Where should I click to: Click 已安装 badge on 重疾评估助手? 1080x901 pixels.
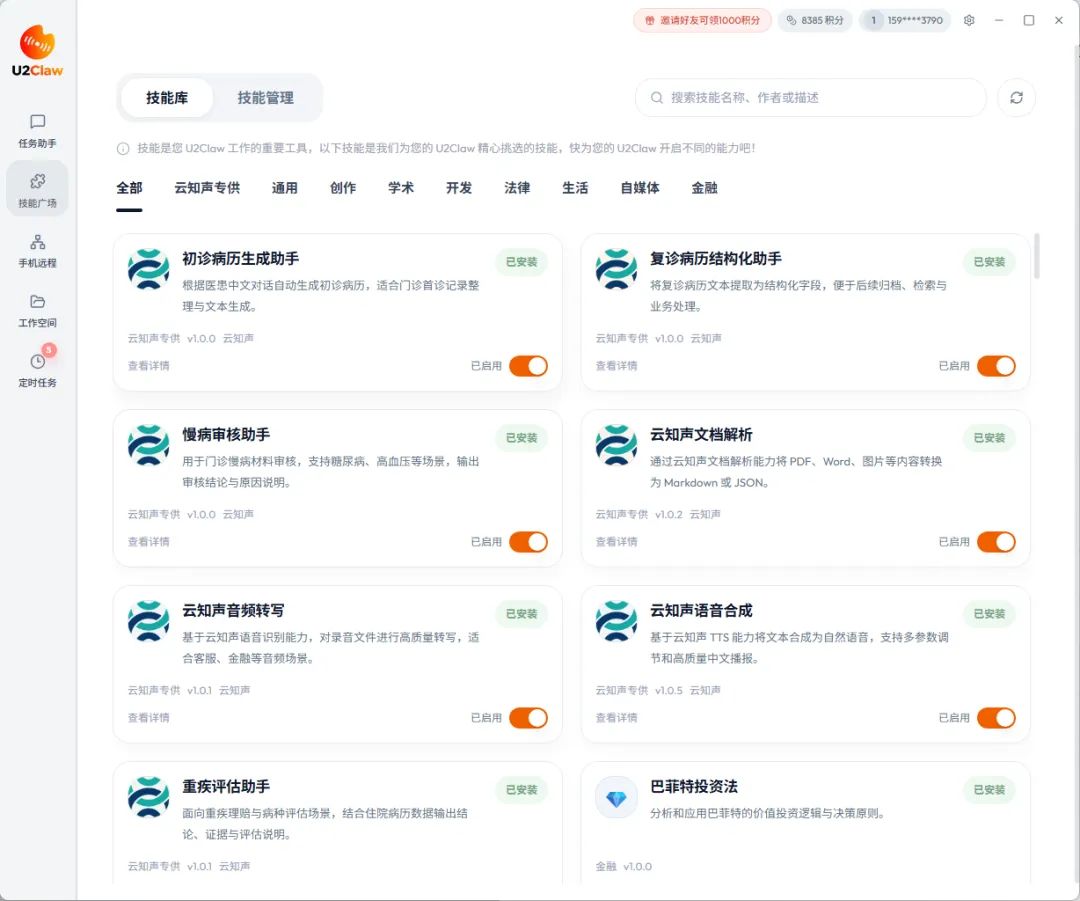coord(521,790)
